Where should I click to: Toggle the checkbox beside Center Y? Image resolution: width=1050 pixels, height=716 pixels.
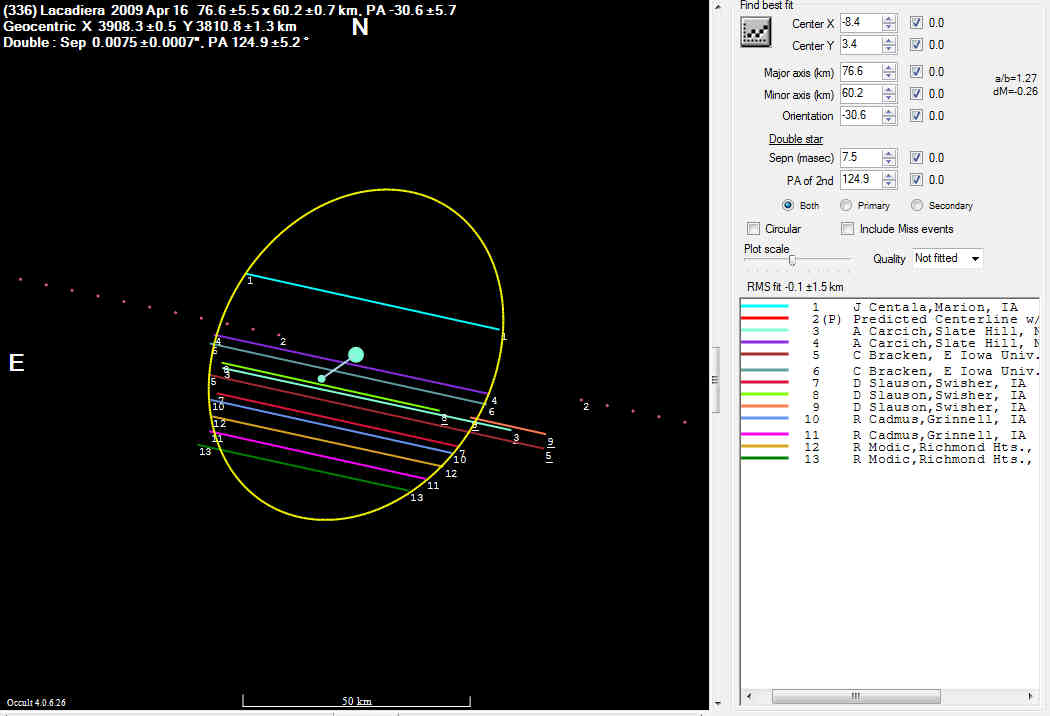point(916,45)
